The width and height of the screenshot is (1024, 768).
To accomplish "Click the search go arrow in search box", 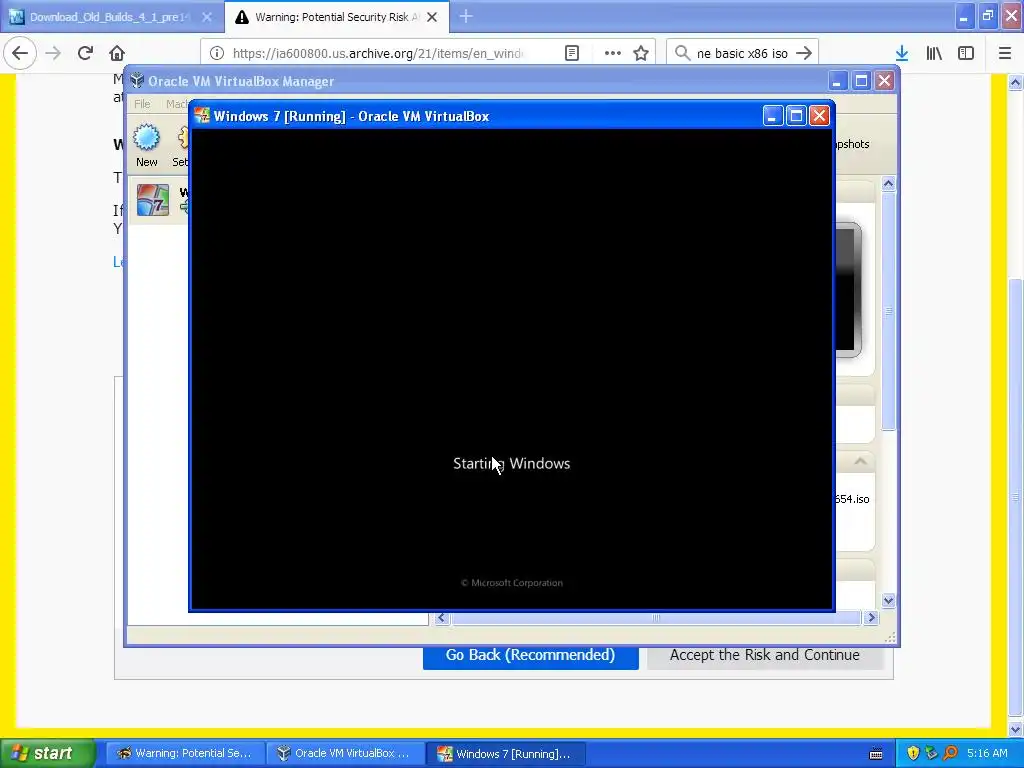I will (x=805, y=53).
